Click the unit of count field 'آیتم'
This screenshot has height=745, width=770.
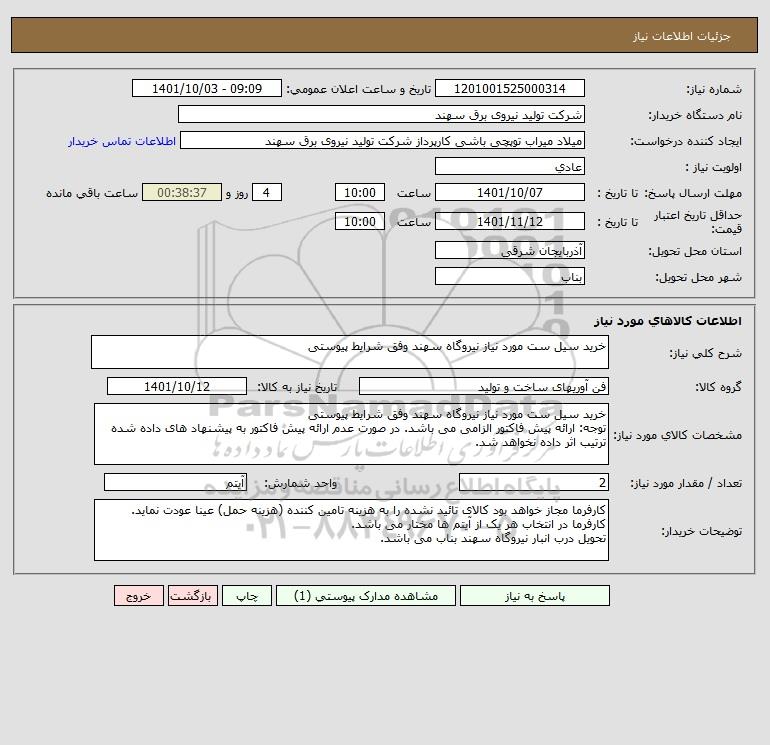coord(175,482)
